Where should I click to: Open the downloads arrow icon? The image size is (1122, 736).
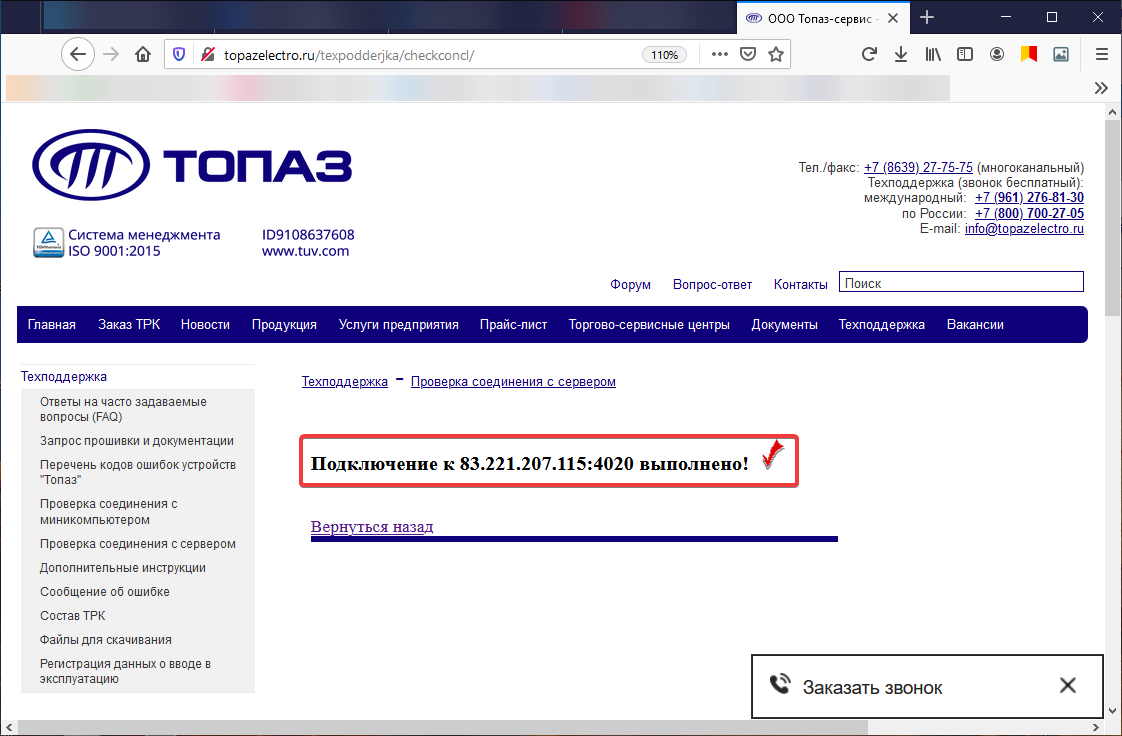pyautogui.click(x=901, y=54)
